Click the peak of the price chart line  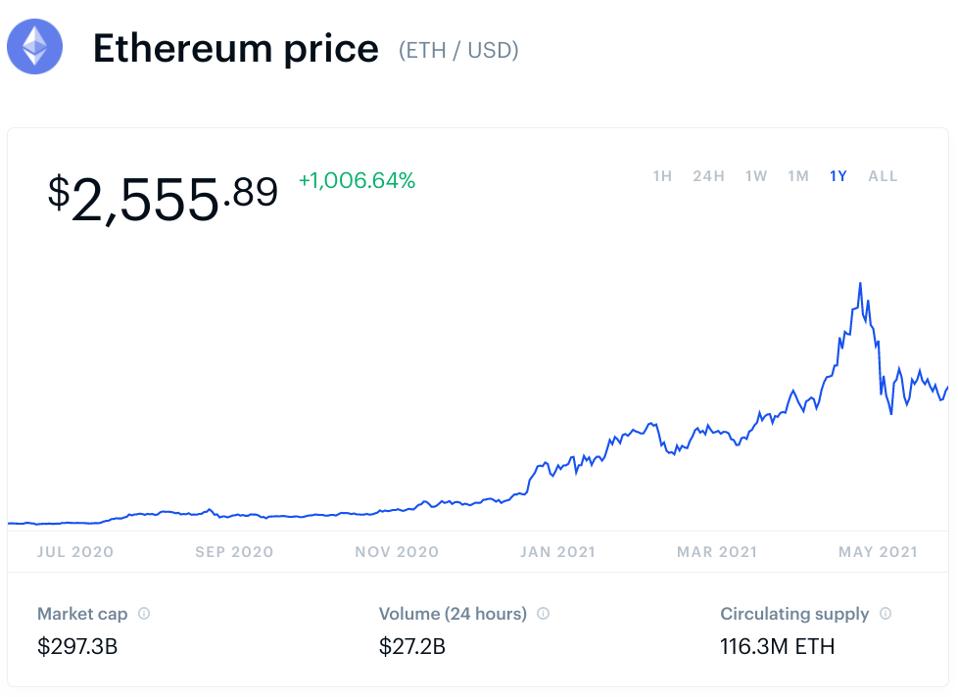860,284
